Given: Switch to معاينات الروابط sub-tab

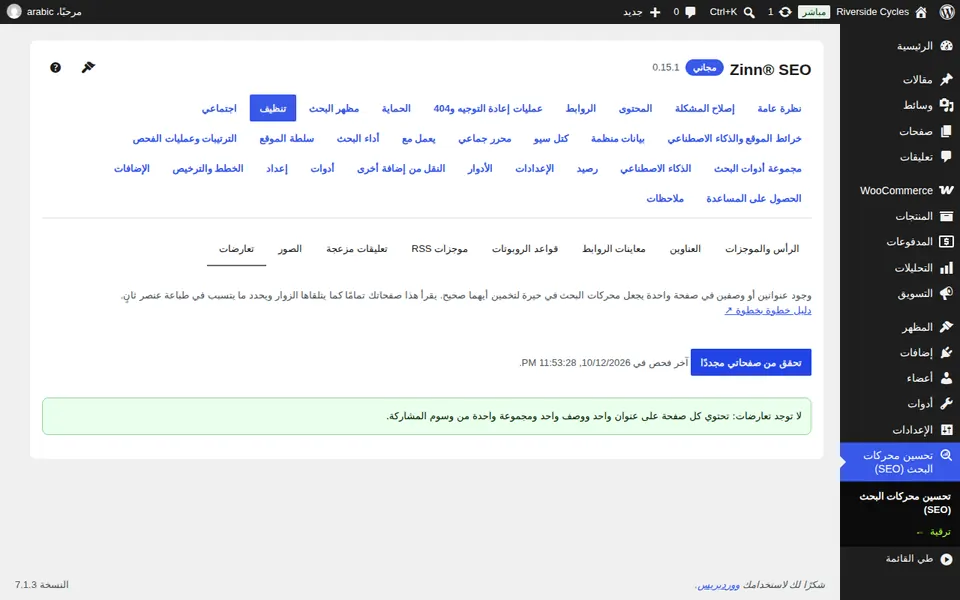Looking at the screenshot, I should [613, 249].
